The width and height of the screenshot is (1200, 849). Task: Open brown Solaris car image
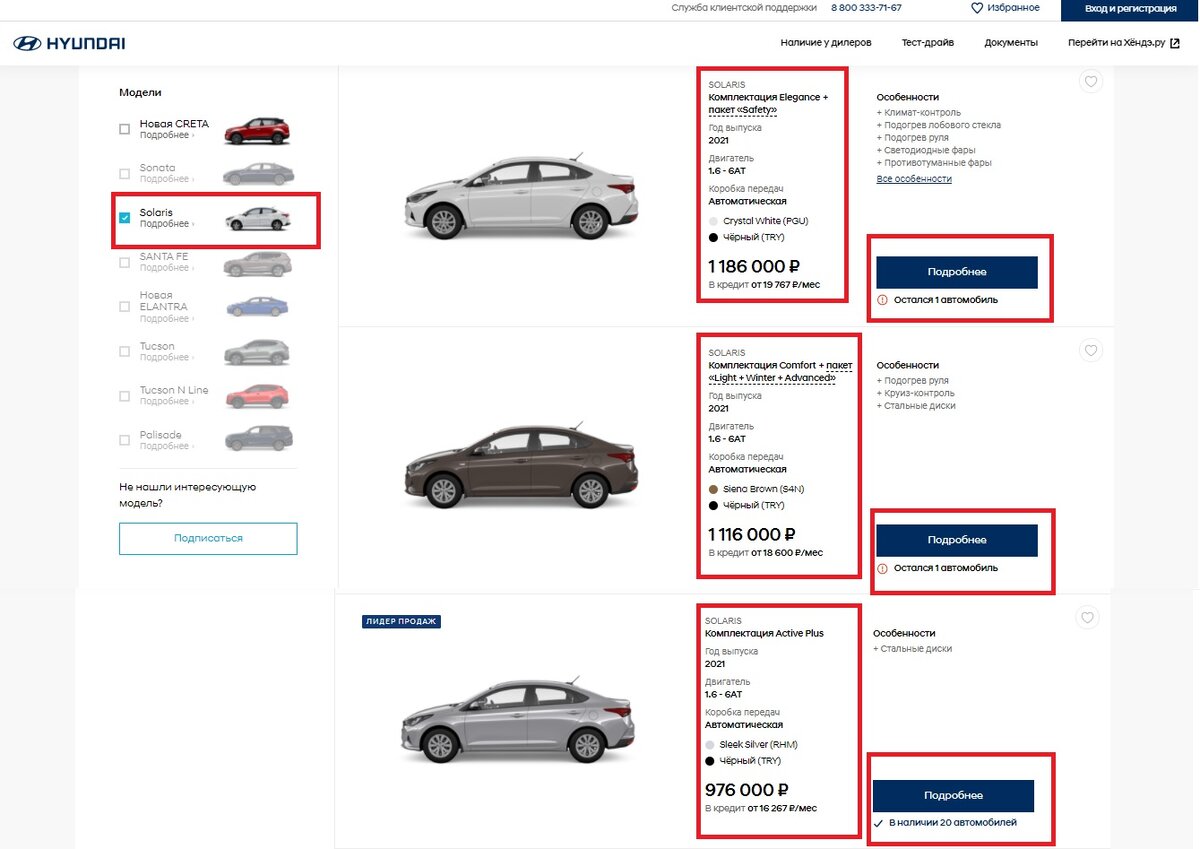[521, 466]
